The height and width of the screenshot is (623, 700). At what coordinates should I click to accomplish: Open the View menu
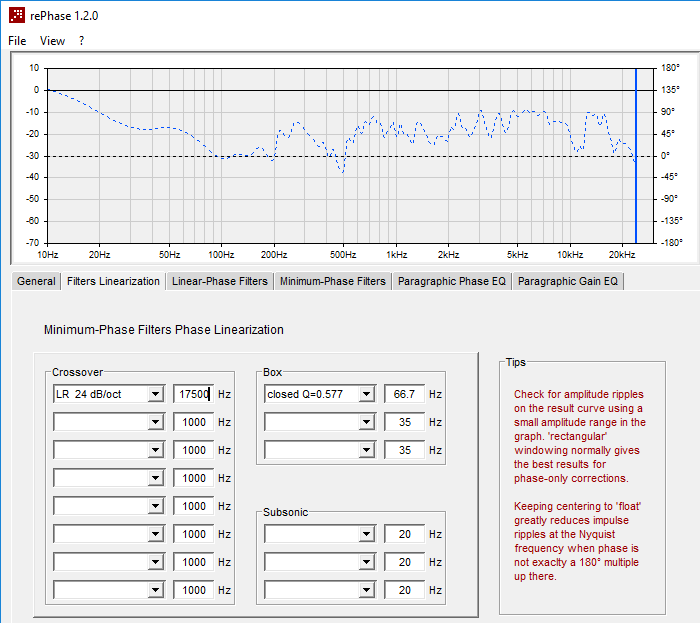point(52,41)
